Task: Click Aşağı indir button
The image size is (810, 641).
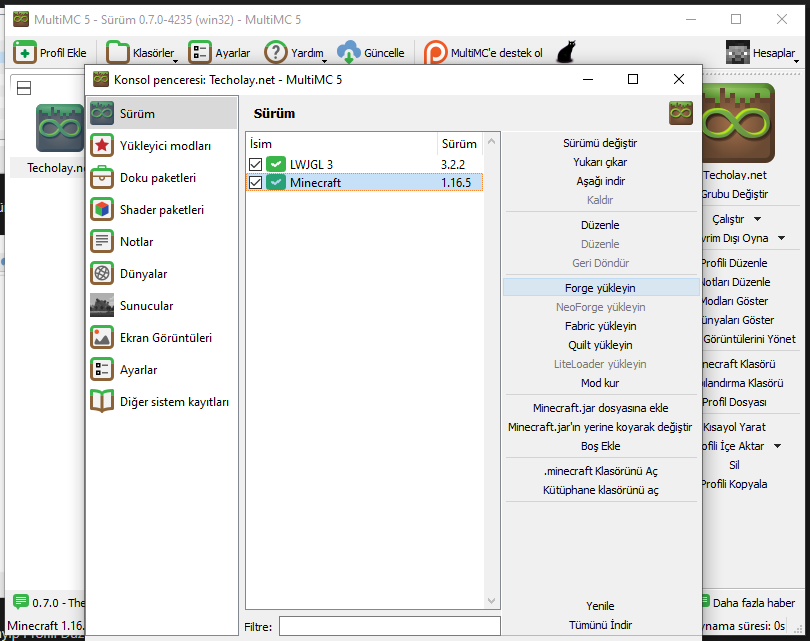Action: (x=600, y=181)
